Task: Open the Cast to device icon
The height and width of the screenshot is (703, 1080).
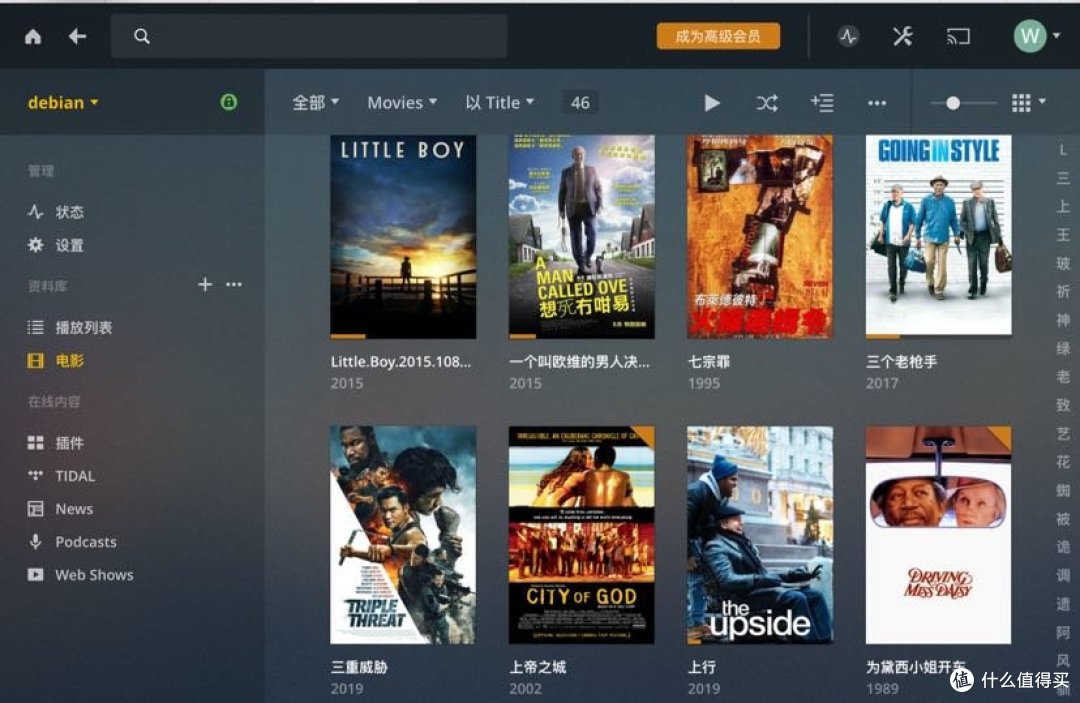Action: click(x=958, y=35)
